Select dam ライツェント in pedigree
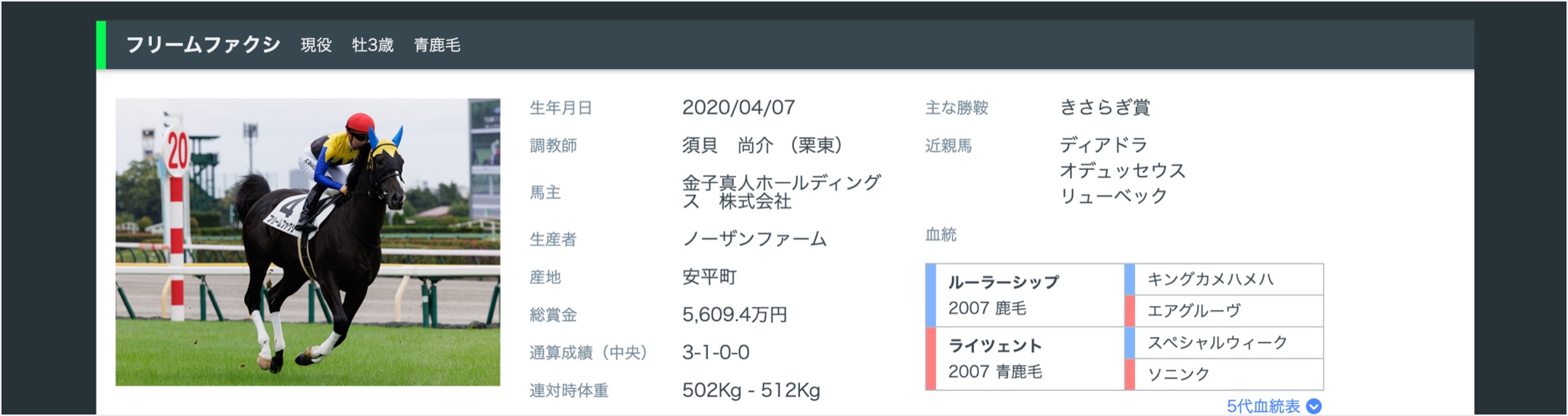The height and width of the screenshot is (416, 1568). (x=994, y=346)
